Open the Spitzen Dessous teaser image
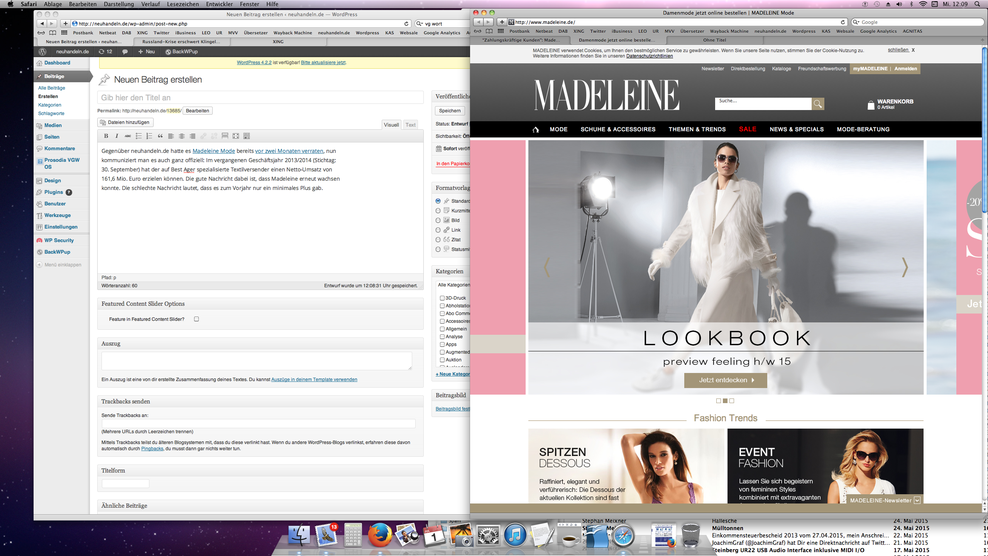Image resolution: width=988 pixels, height=556 pixels. [628, 466]
